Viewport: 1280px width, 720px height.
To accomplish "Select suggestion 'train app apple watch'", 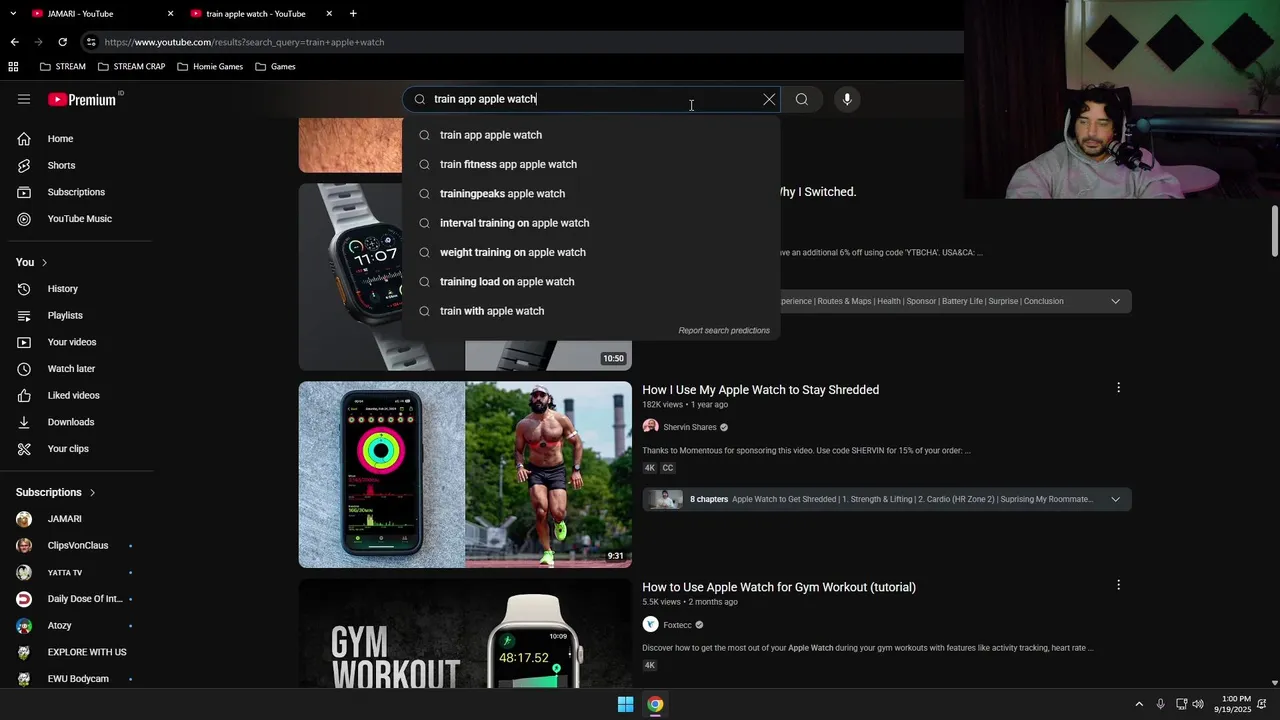I will (x=591, y=135).
